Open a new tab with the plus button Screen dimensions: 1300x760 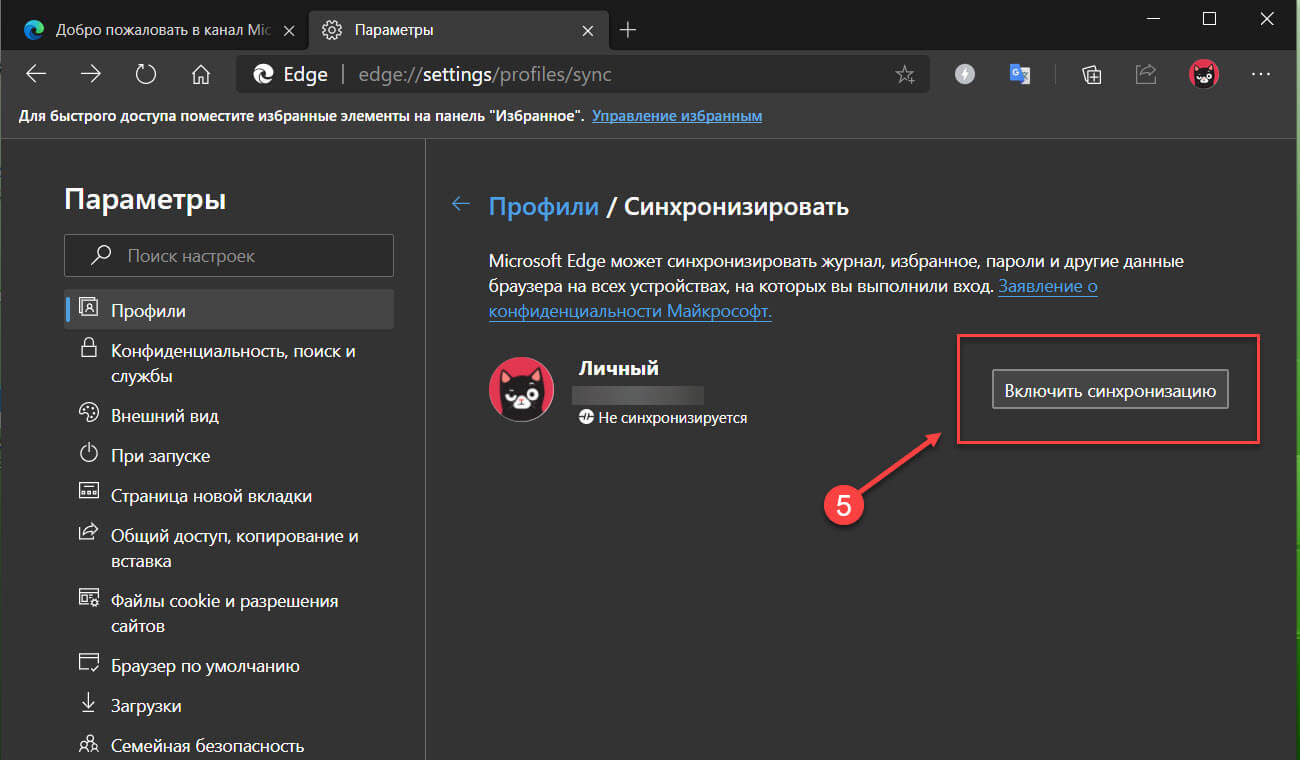pyautogui.click(x=628, y=30)
